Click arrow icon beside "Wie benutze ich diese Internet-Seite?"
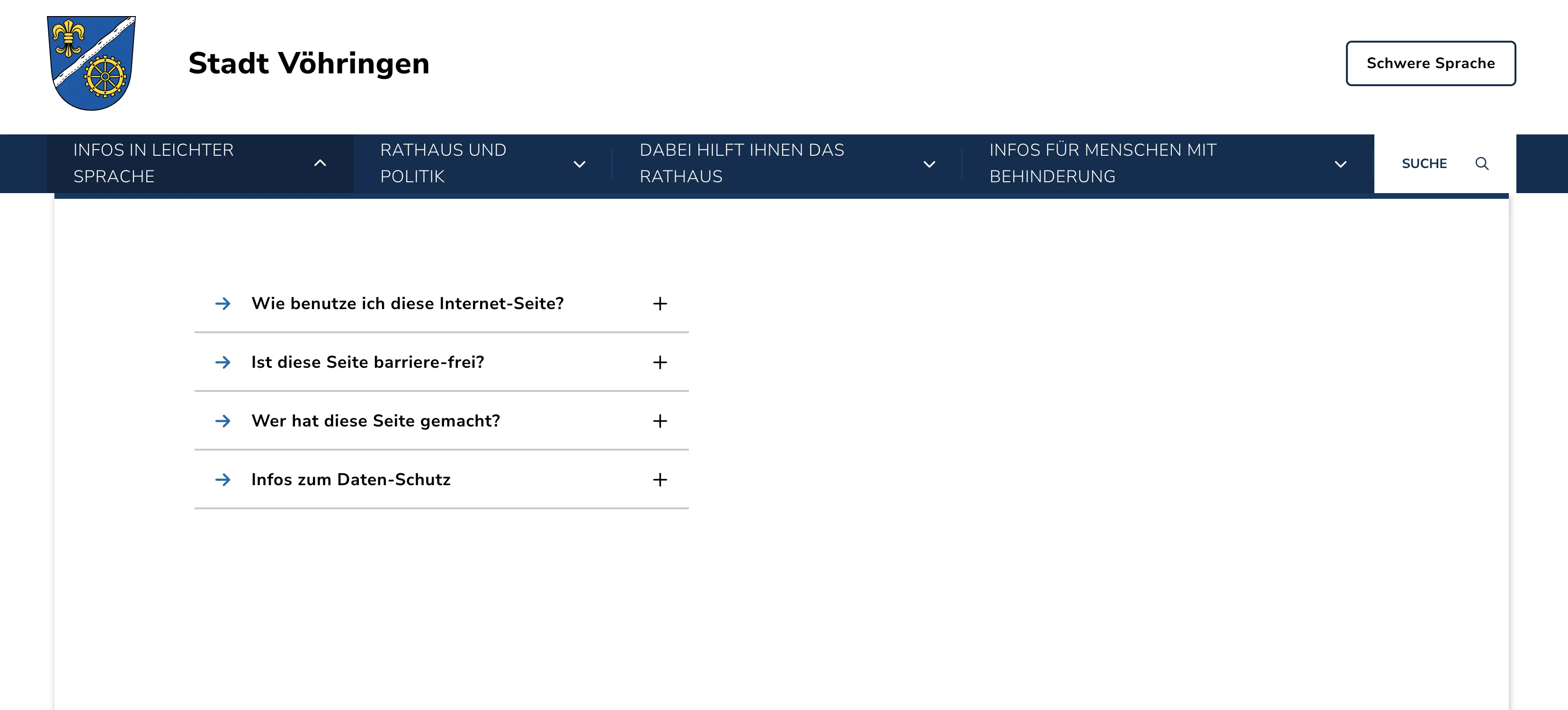This screenshot has height=710, width=1568. tap(223, 303)
